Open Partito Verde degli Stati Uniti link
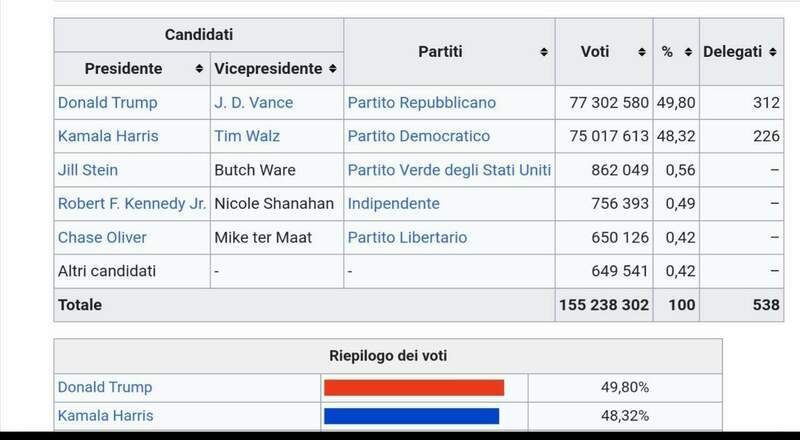Image resolution: width=800 pixels, height=440 pixels. 449,170
